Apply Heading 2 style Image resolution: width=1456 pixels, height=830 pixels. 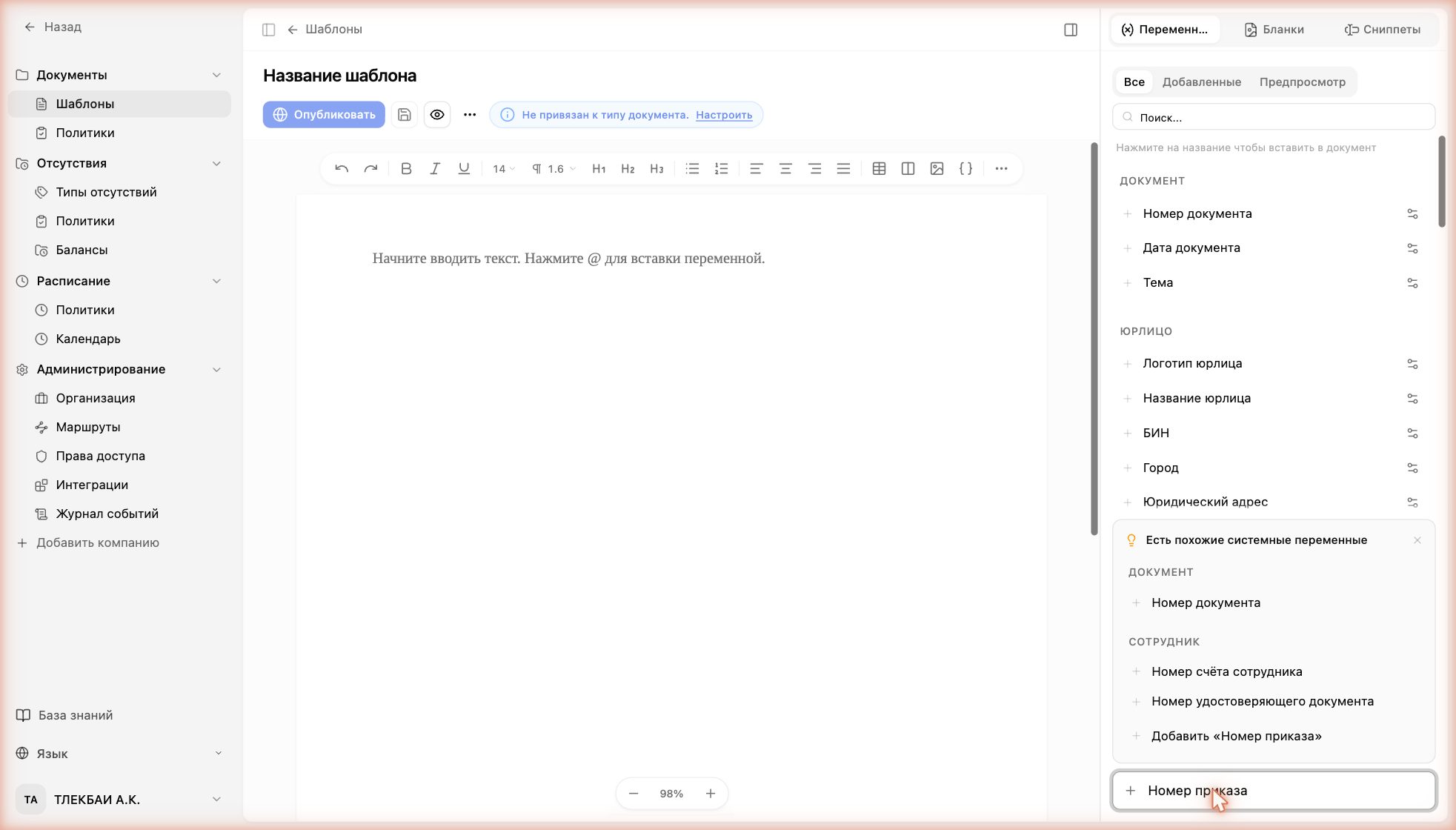pyautogui.click(x=628, y=169)
